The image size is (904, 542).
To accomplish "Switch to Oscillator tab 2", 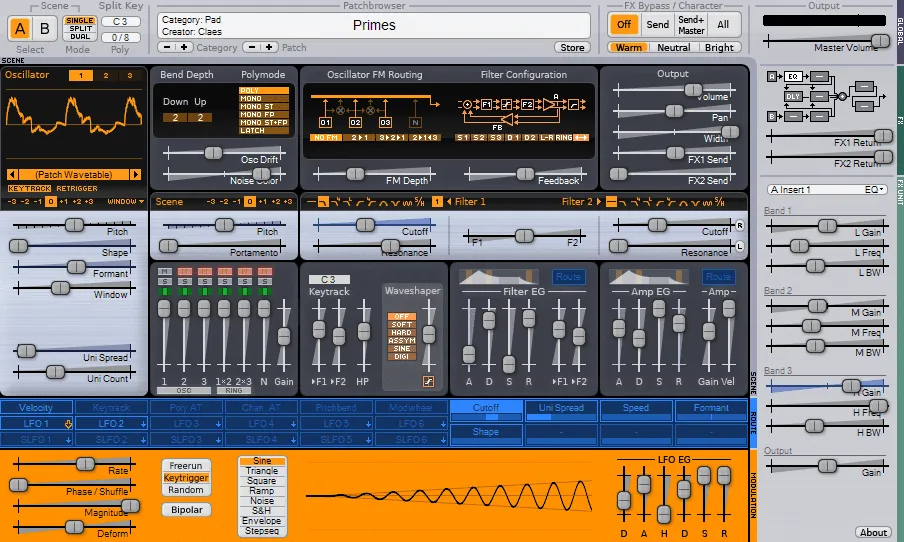I will pyautogui.click(x=104, y=76).
